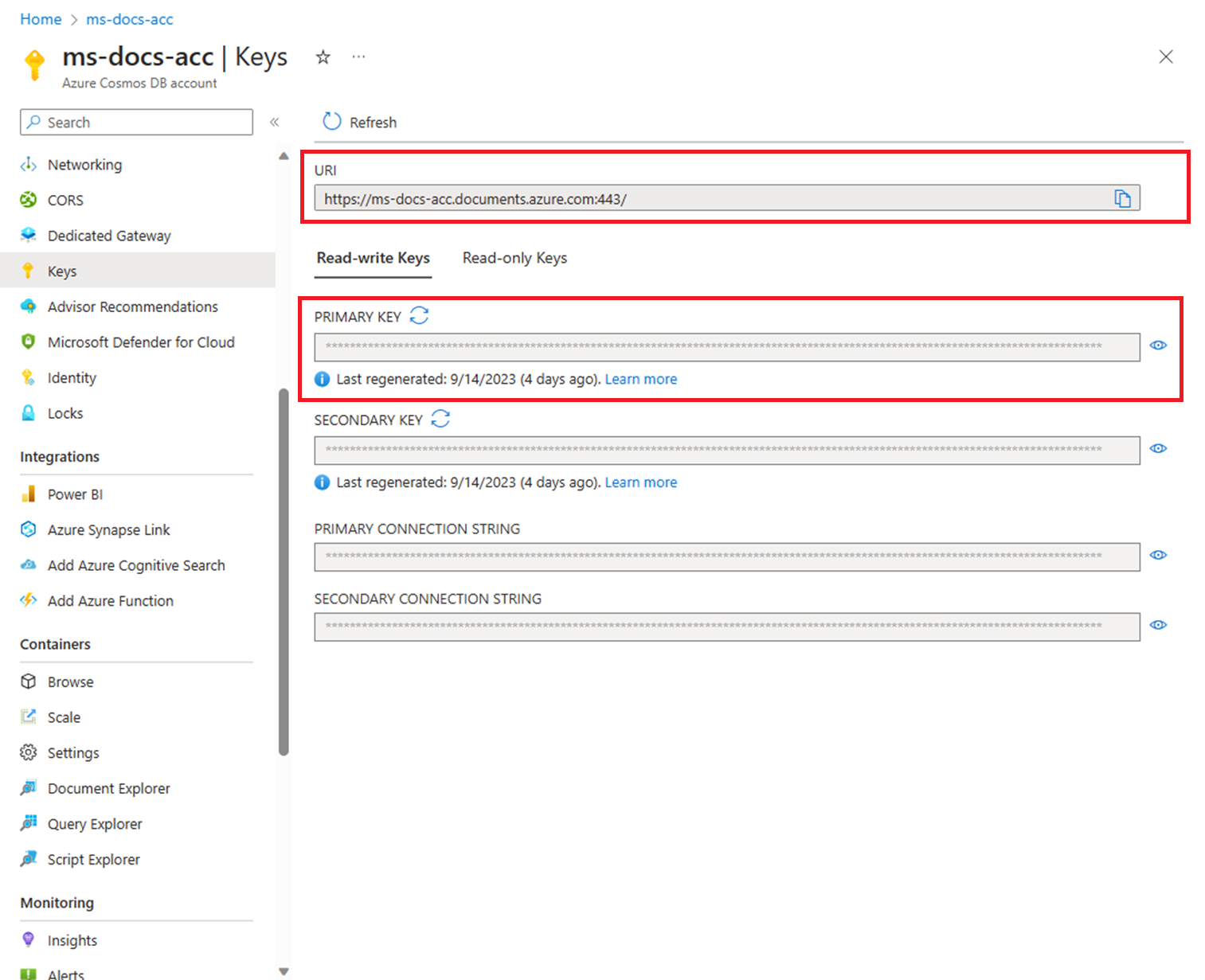The image size is (1205, 980).
Task: Switch to Read-write Keys tab
Action: pyautogui.click(x=373, y=258)
